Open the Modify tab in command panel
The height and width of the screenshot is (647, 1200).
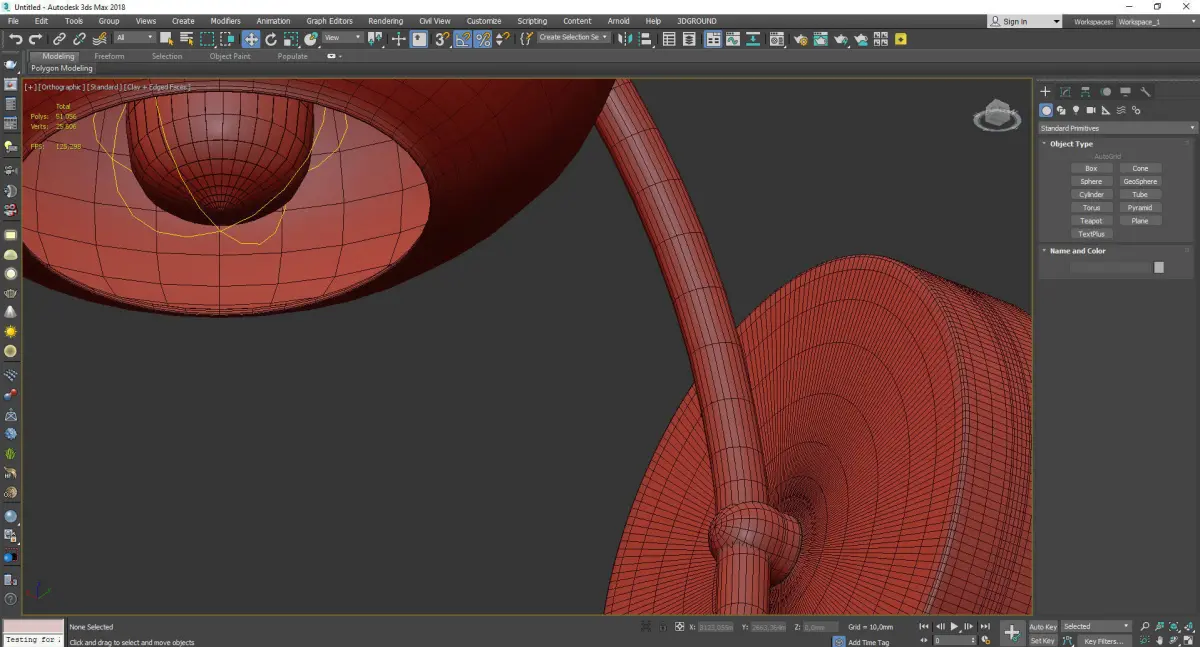coord(1065,92)
